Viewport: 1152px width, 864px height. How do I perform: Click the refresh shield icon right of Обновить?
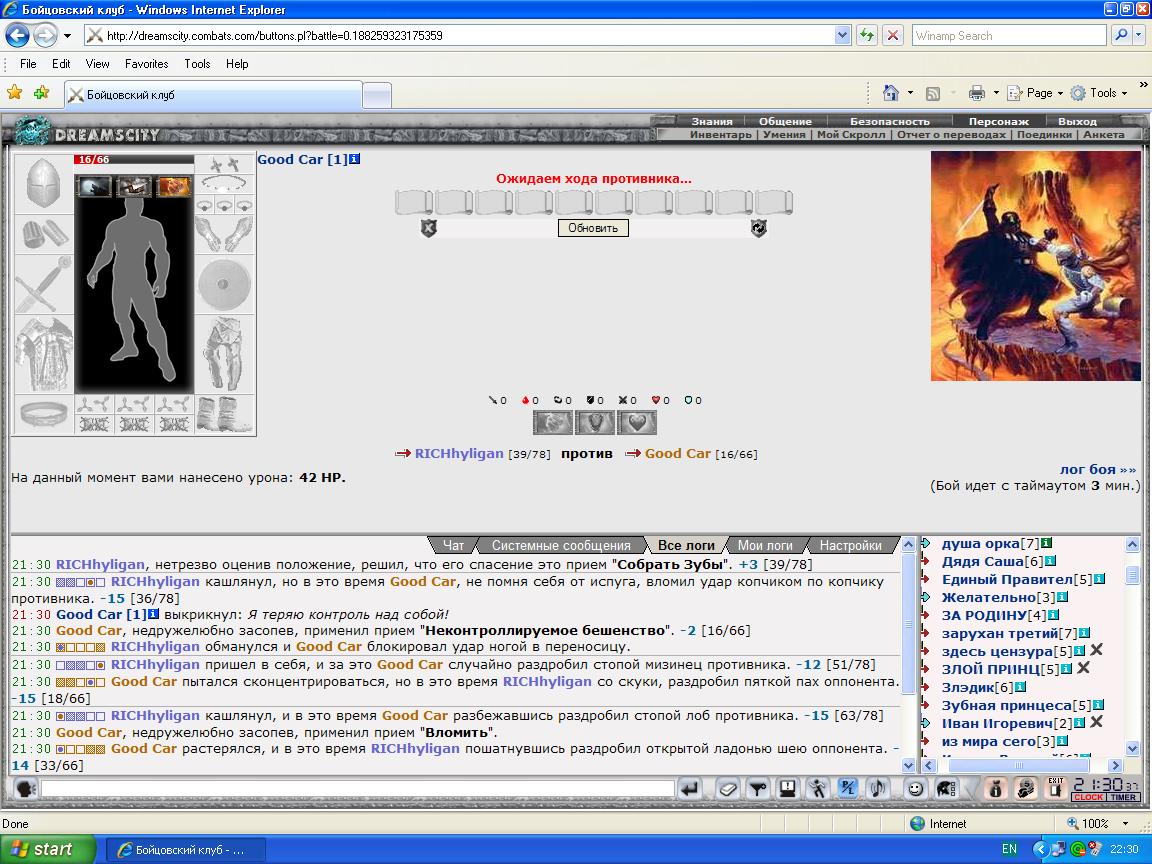tap(758, 228)
